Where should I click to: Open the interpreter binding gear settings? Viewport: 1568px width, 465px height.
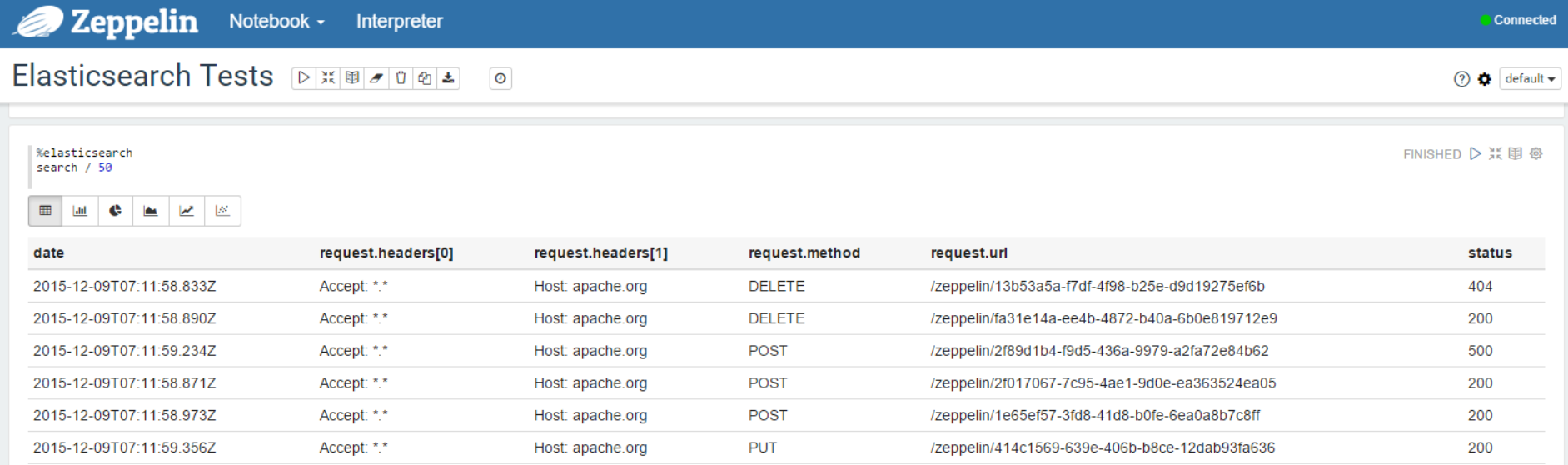tap(1484, 79)
